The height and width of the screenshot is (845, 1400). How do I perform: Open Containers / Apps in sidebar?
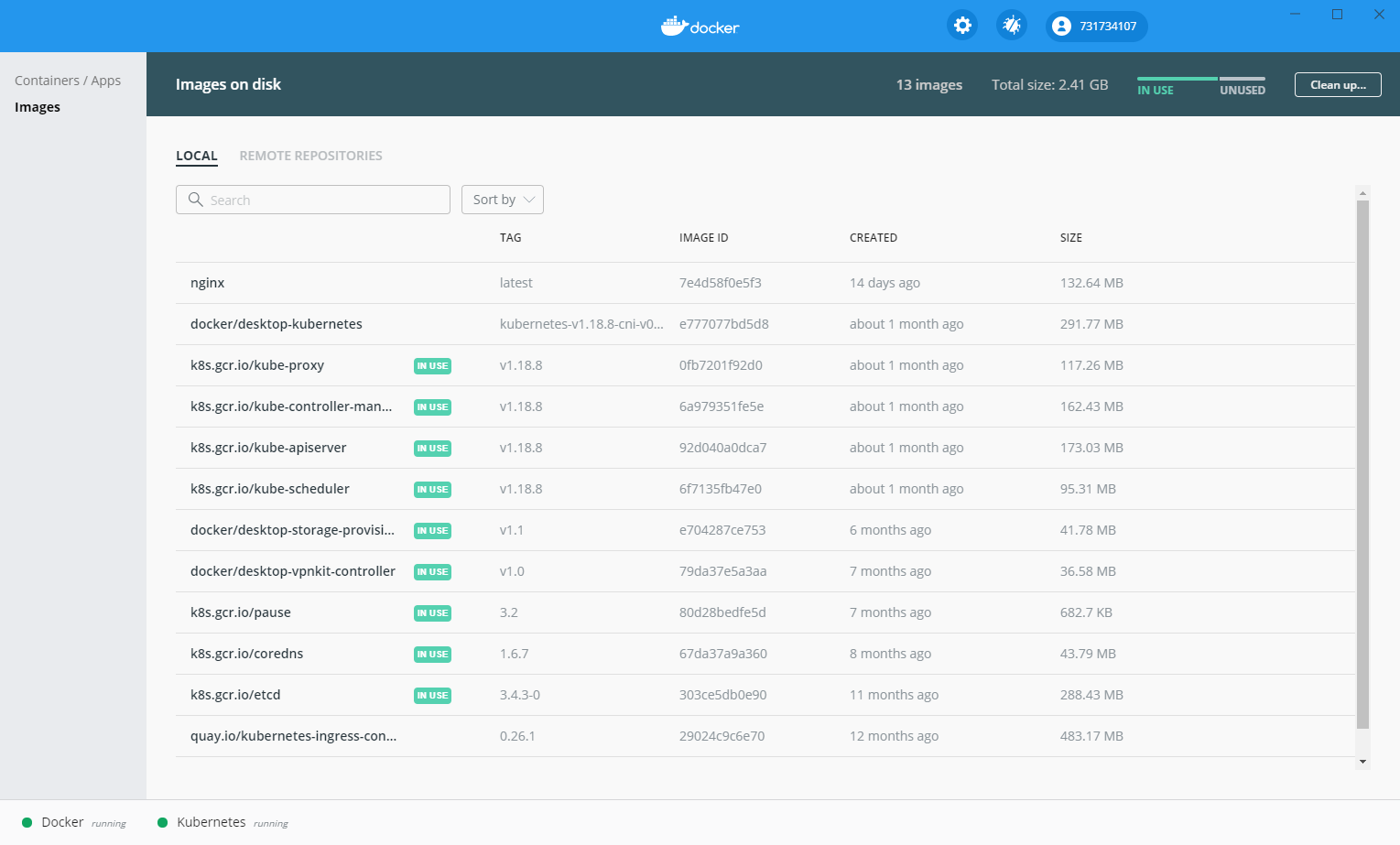(x=68, y=81)
